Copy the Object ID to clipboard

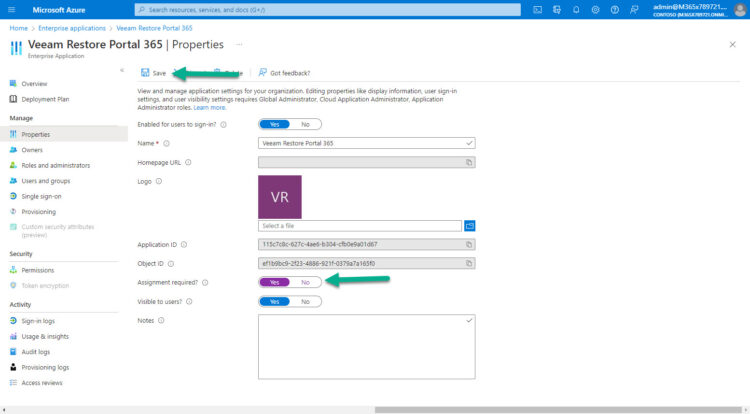click(469, 263)
